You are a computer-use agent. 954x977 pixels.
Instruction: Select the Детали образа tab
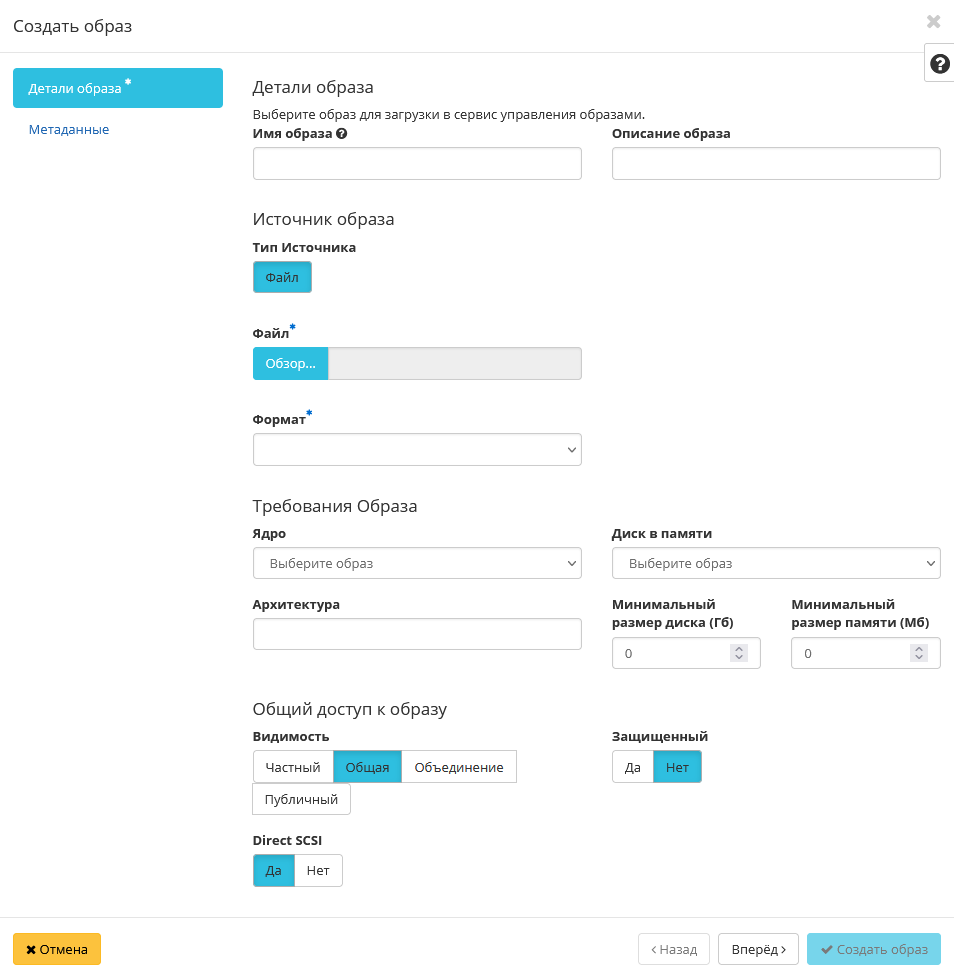pyautogui.click(x=117, y=88)
